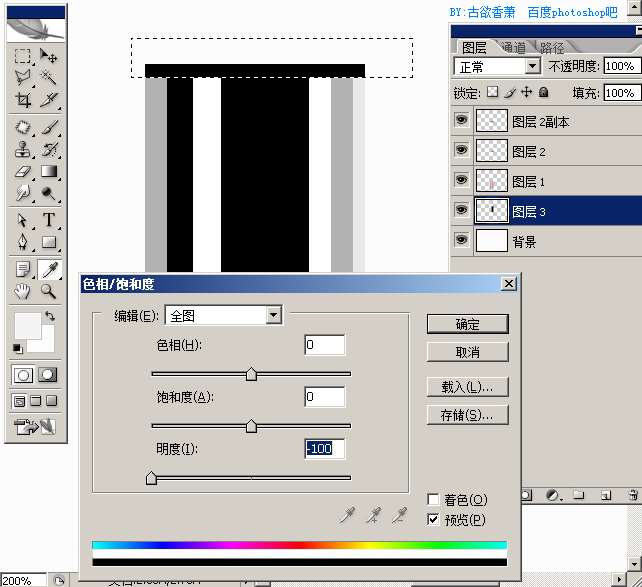Select the Zoom magnifier tool
The height and width of the screenshot is (587, 642).
(x=48, y=291)
